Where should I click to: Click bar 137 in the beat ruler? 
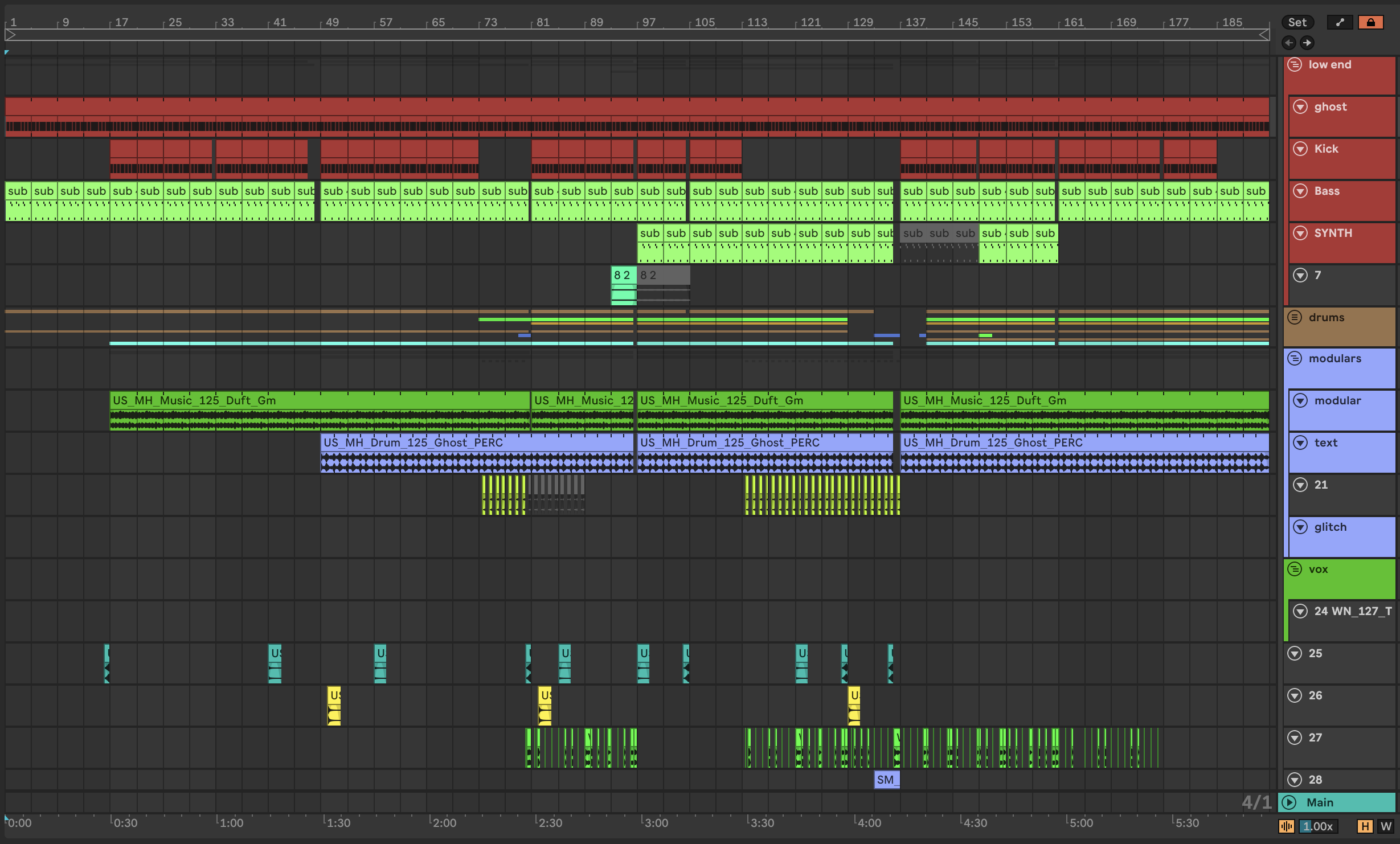pyautogui.click(x=915, y=22)
